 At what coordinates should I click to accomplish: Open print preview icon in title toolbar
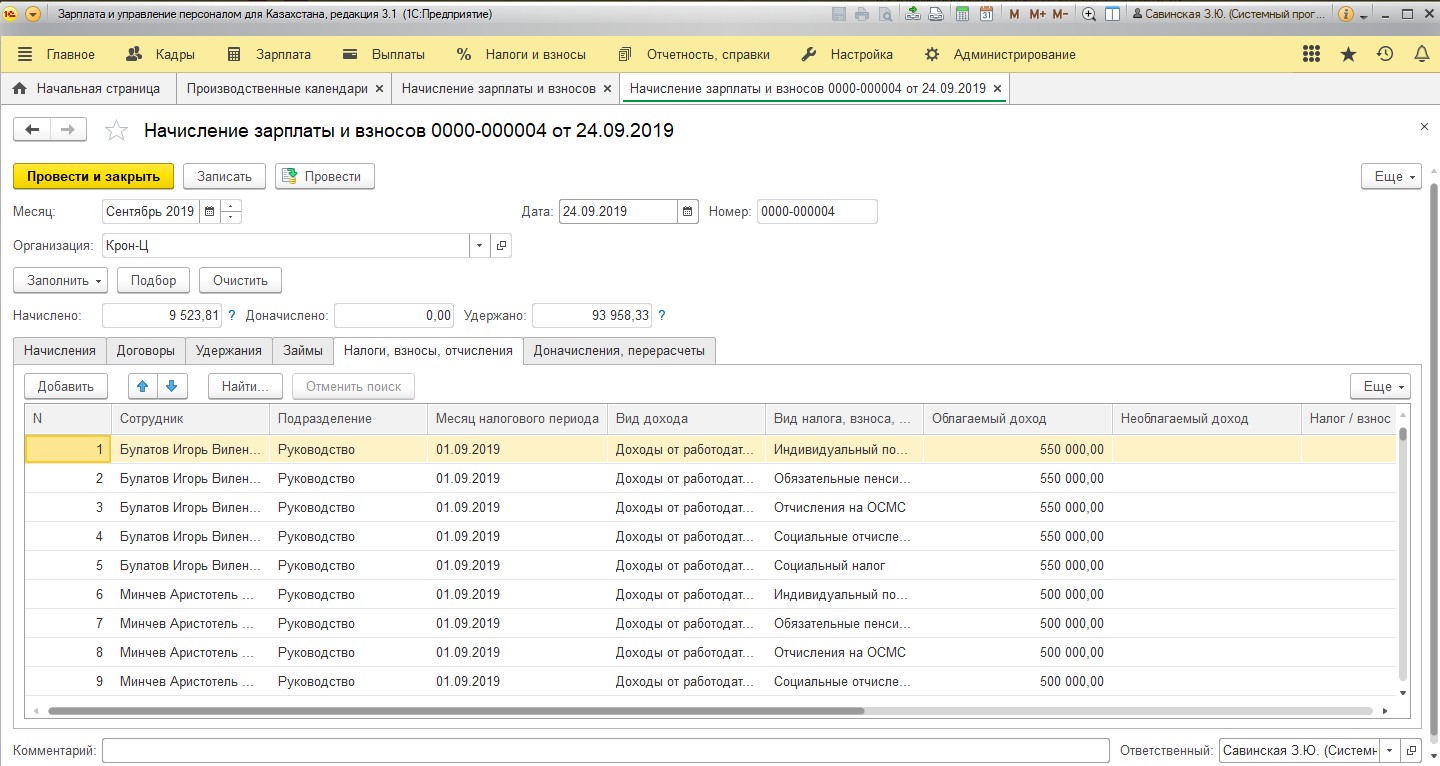coord(884,14)
